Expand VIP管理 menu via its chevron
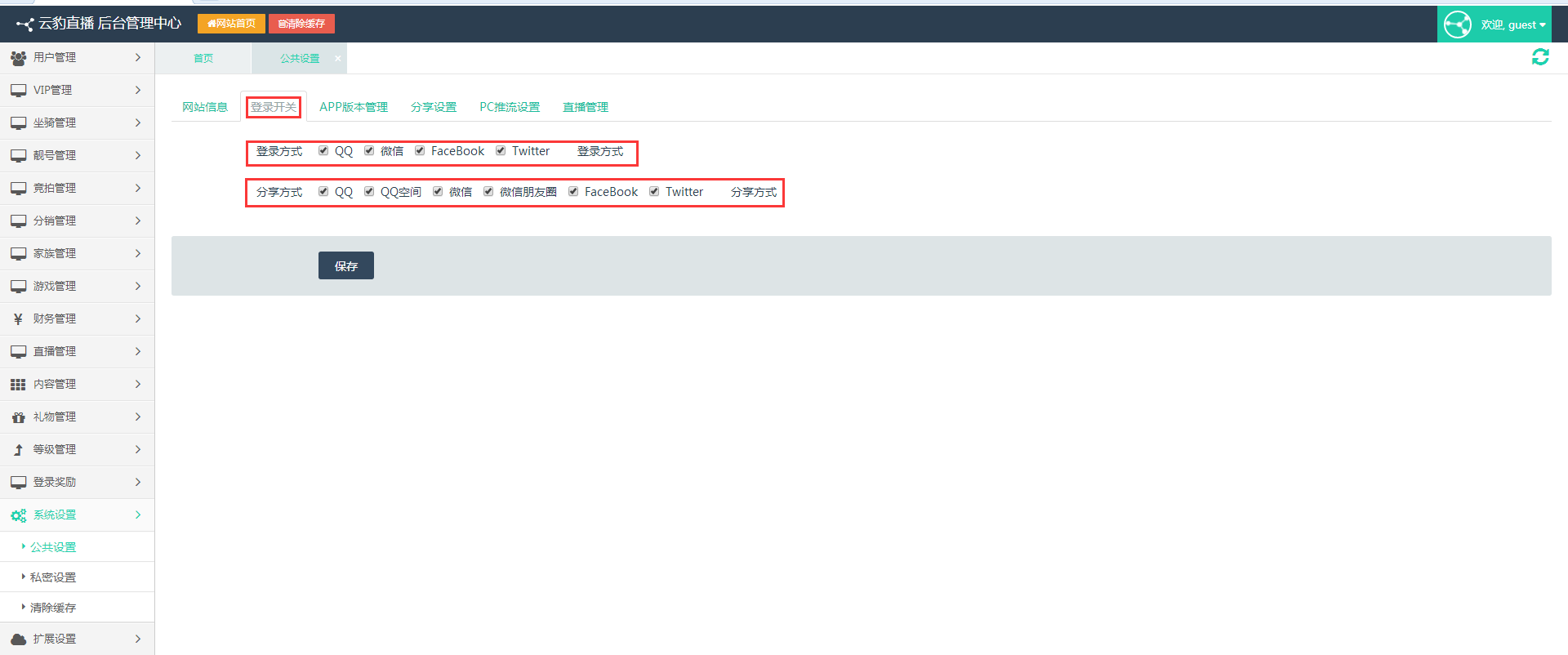Image resolution: width=1568 pixels, height=655 pixels. pos(138,90)
